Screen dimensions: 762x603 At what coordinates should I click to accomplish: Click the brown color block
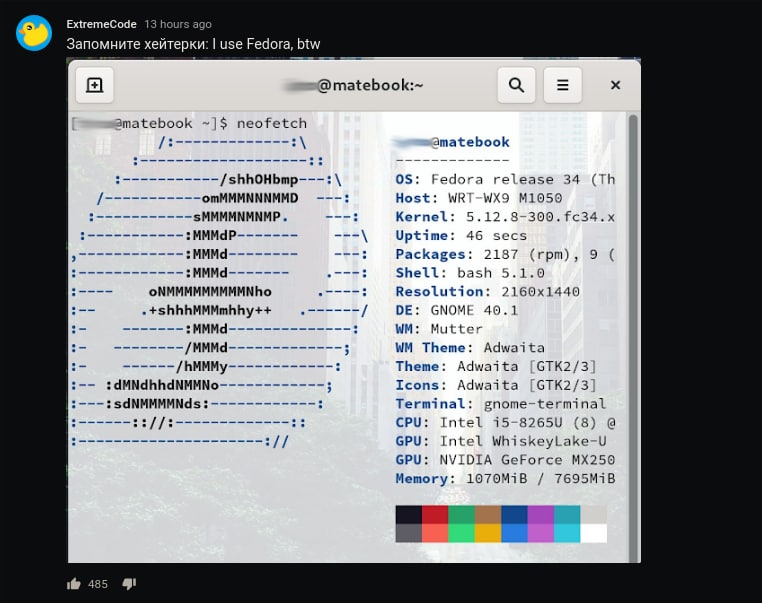point(488,515)
